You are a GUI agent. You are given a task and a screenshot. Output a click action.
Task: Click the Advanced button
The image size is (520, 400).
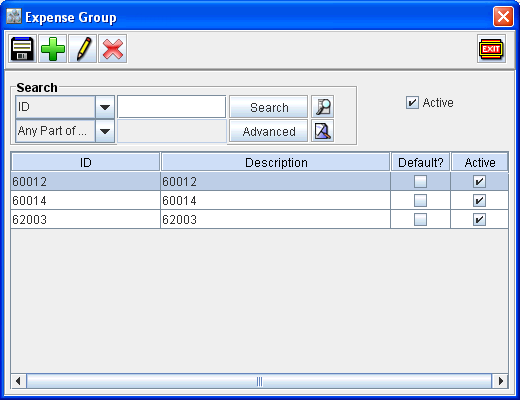[x=269, y=131]
